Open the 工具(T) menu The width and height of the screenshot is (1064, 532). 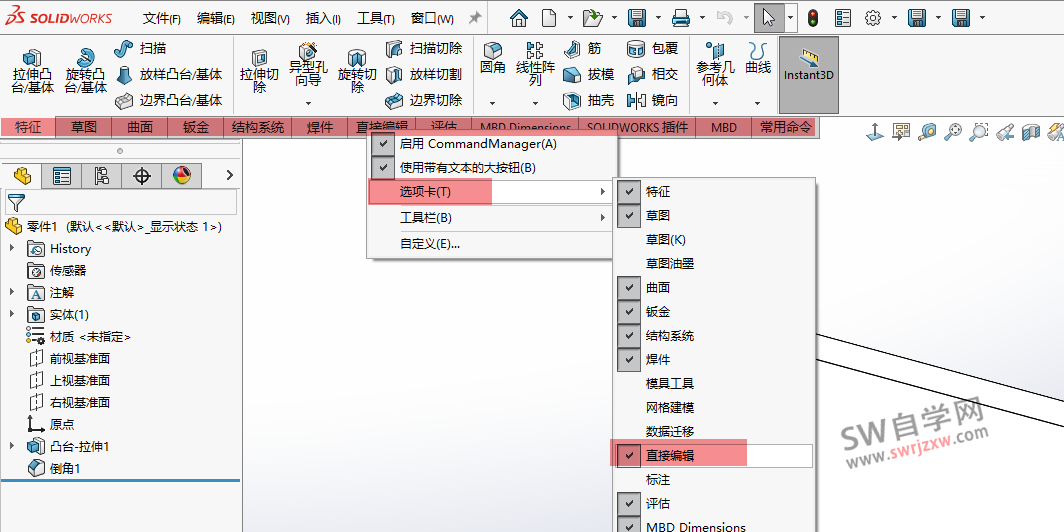tap(375, 18)
